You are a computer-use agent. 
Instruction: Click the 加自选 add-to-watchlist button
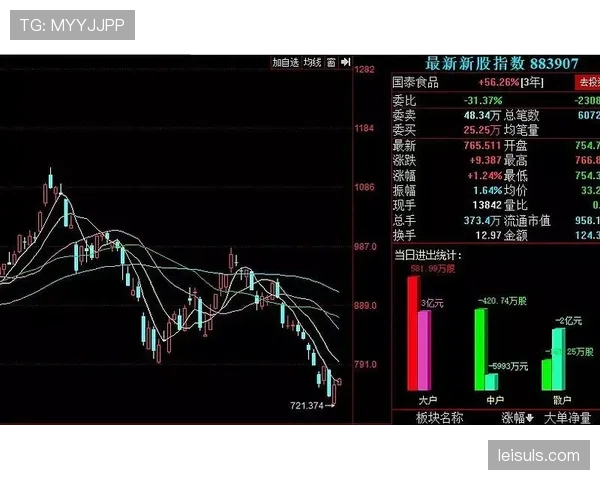[x=286, y=63]
